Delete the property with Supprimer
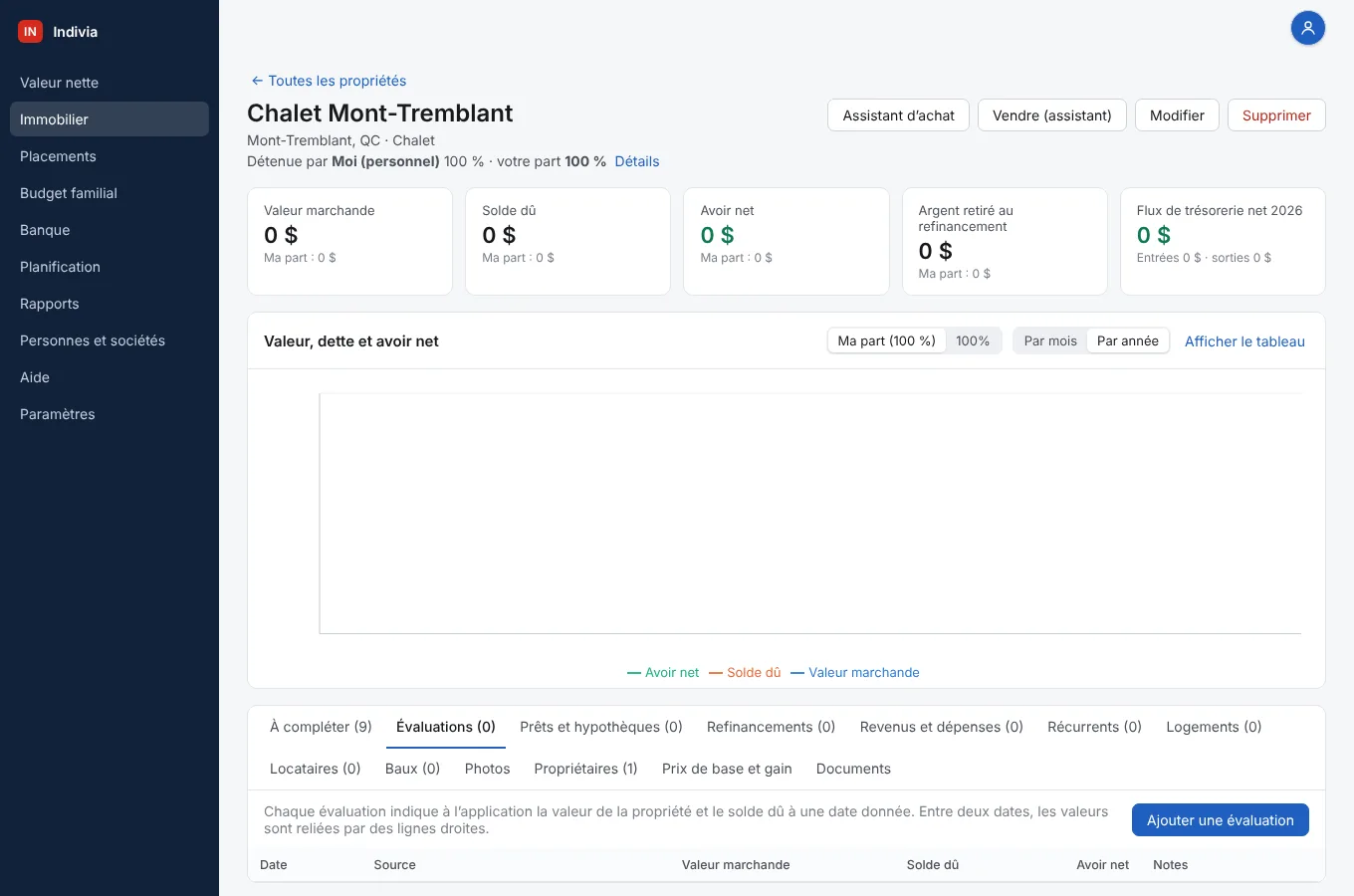Viewport: 1354px width, 896px height. 1276,115
